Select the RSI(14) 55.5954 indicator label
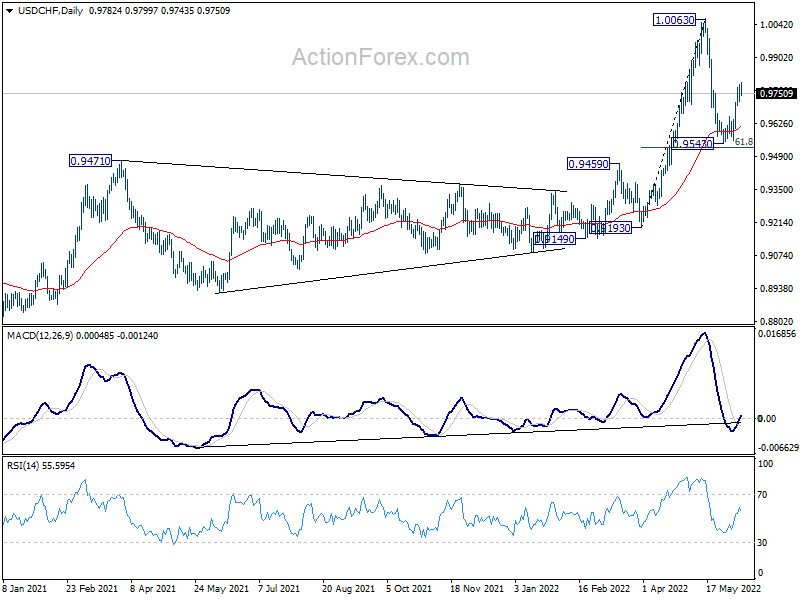This screenshot has height=600, width=800. (x=41, y=465)
